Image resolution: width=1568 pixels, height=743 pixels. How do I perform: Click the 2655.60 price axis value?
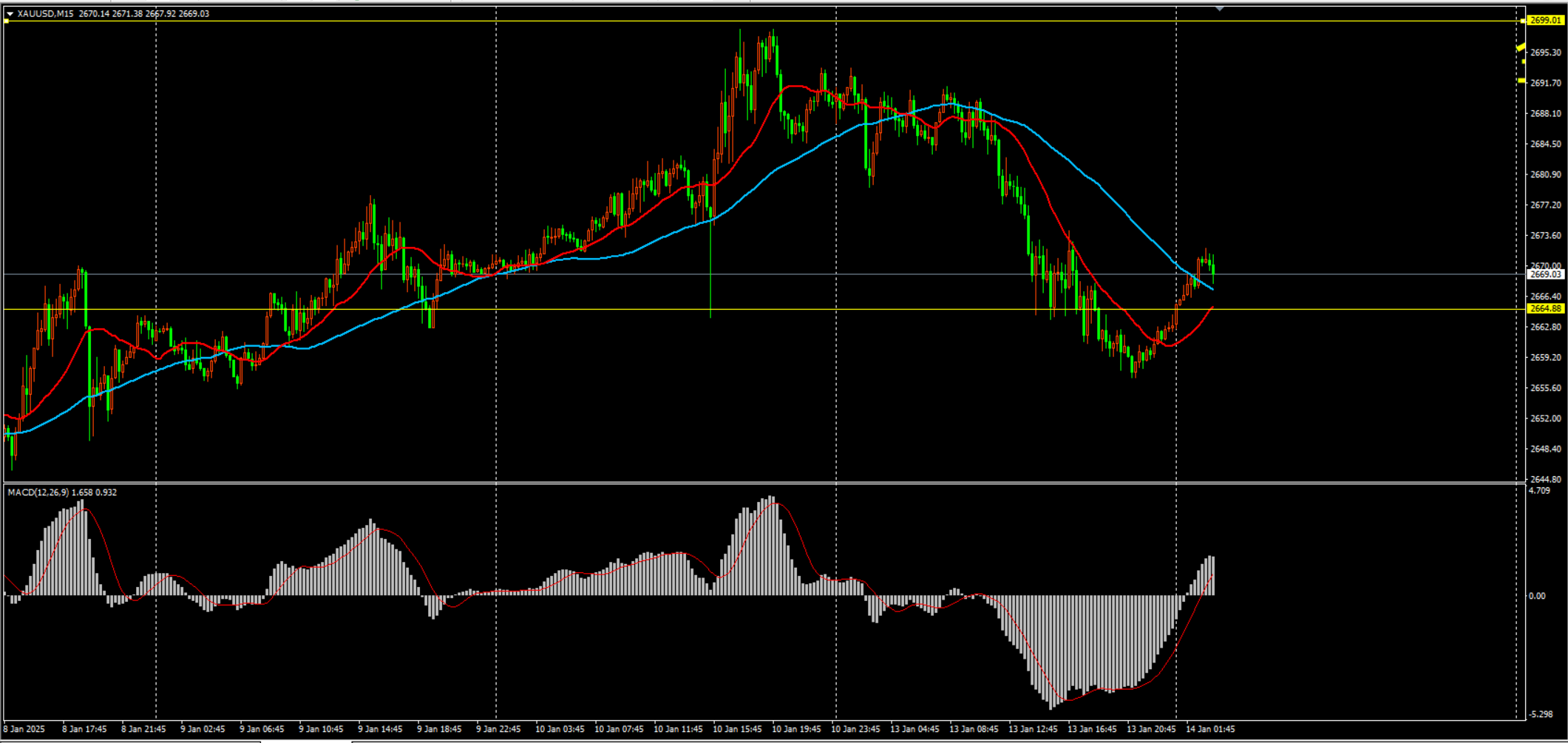click(x=1546, y=388)
